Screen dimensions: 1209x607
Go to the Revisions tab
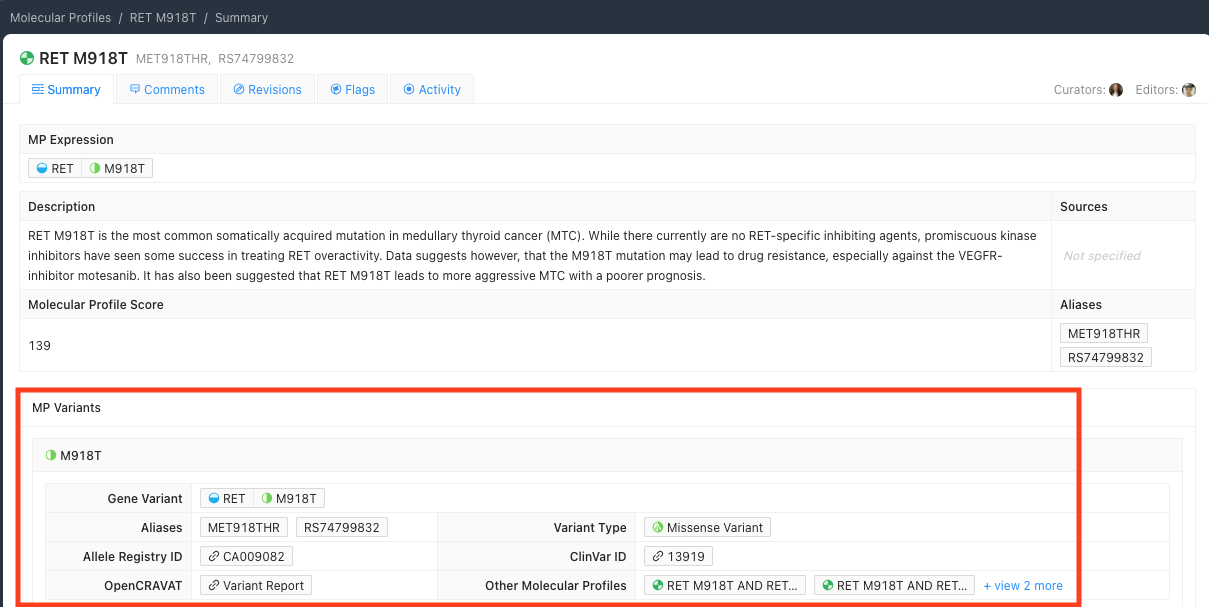click(x=267, y=89)
